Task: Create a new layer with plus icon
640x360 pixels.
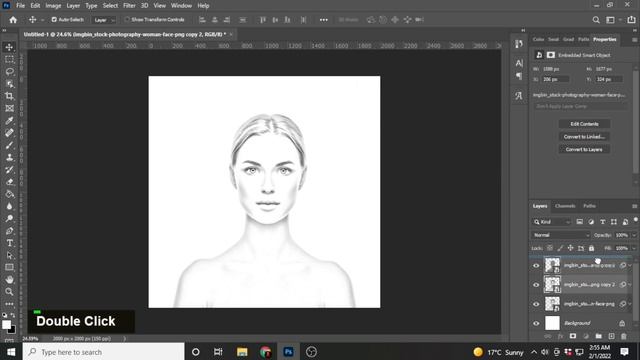Action: pos(611,336)
